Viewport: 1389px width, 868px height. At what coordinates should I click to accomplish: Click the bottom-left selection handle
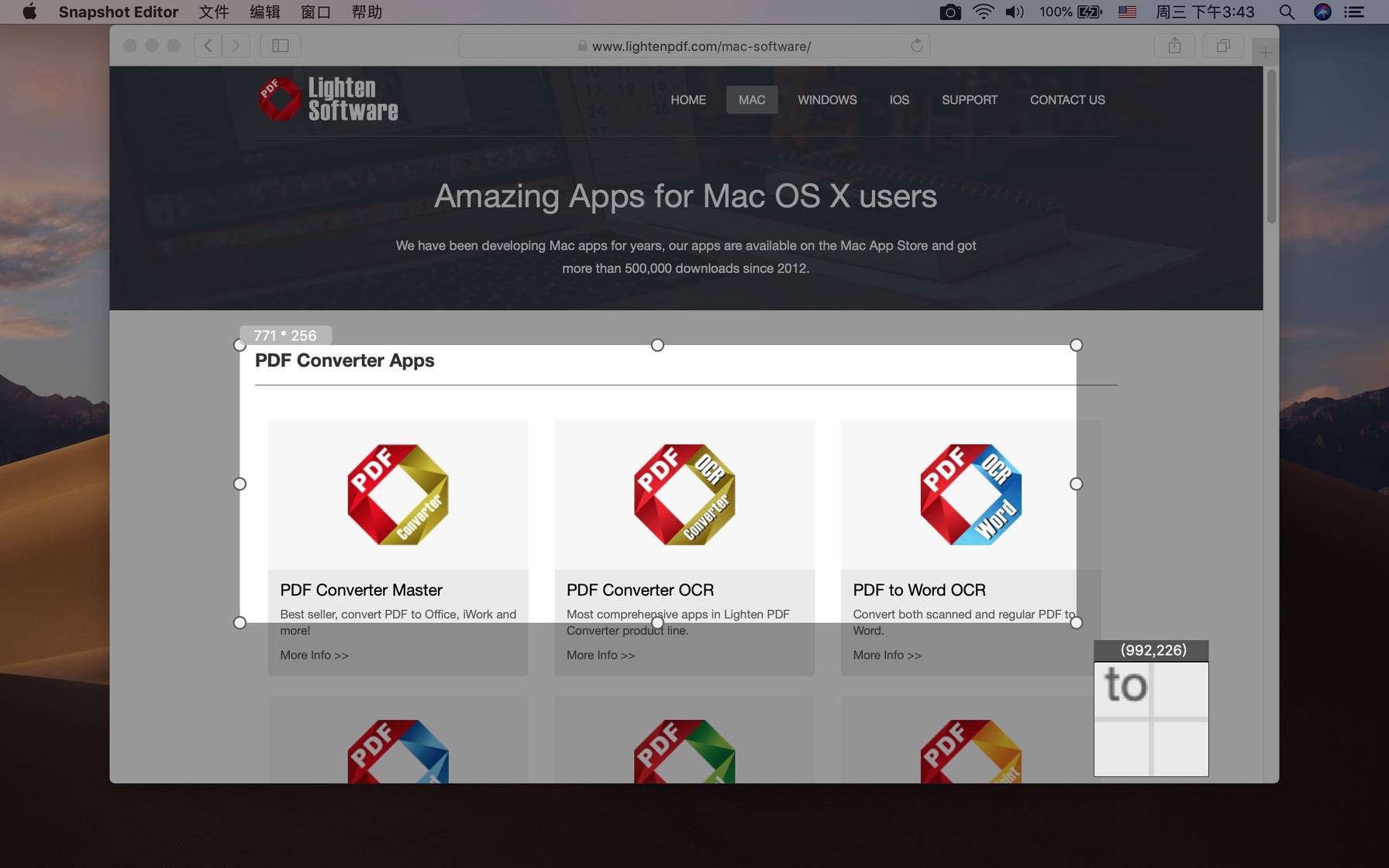click(240, 622)
